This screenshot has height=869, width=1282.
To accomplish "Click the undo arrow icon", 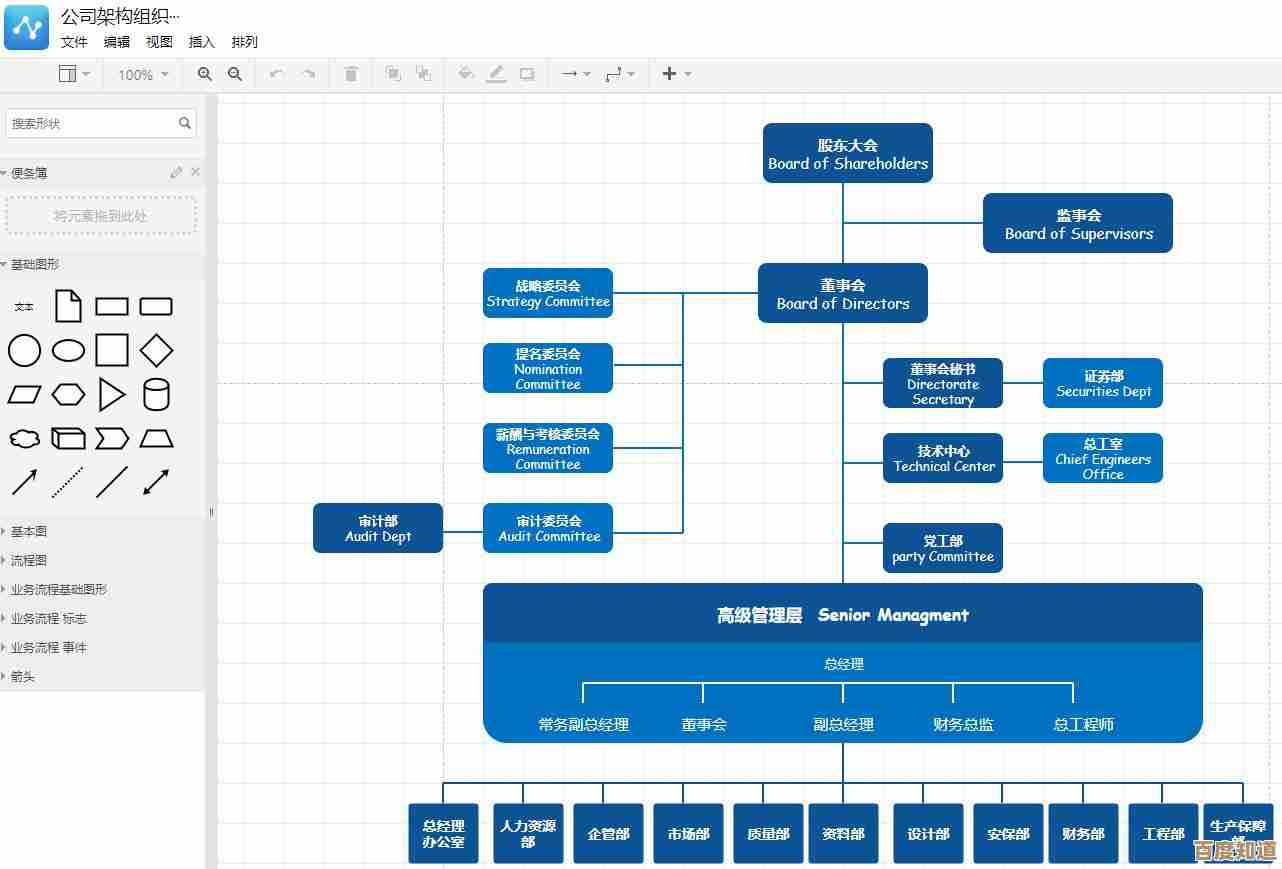I will [x=276, y=74].
